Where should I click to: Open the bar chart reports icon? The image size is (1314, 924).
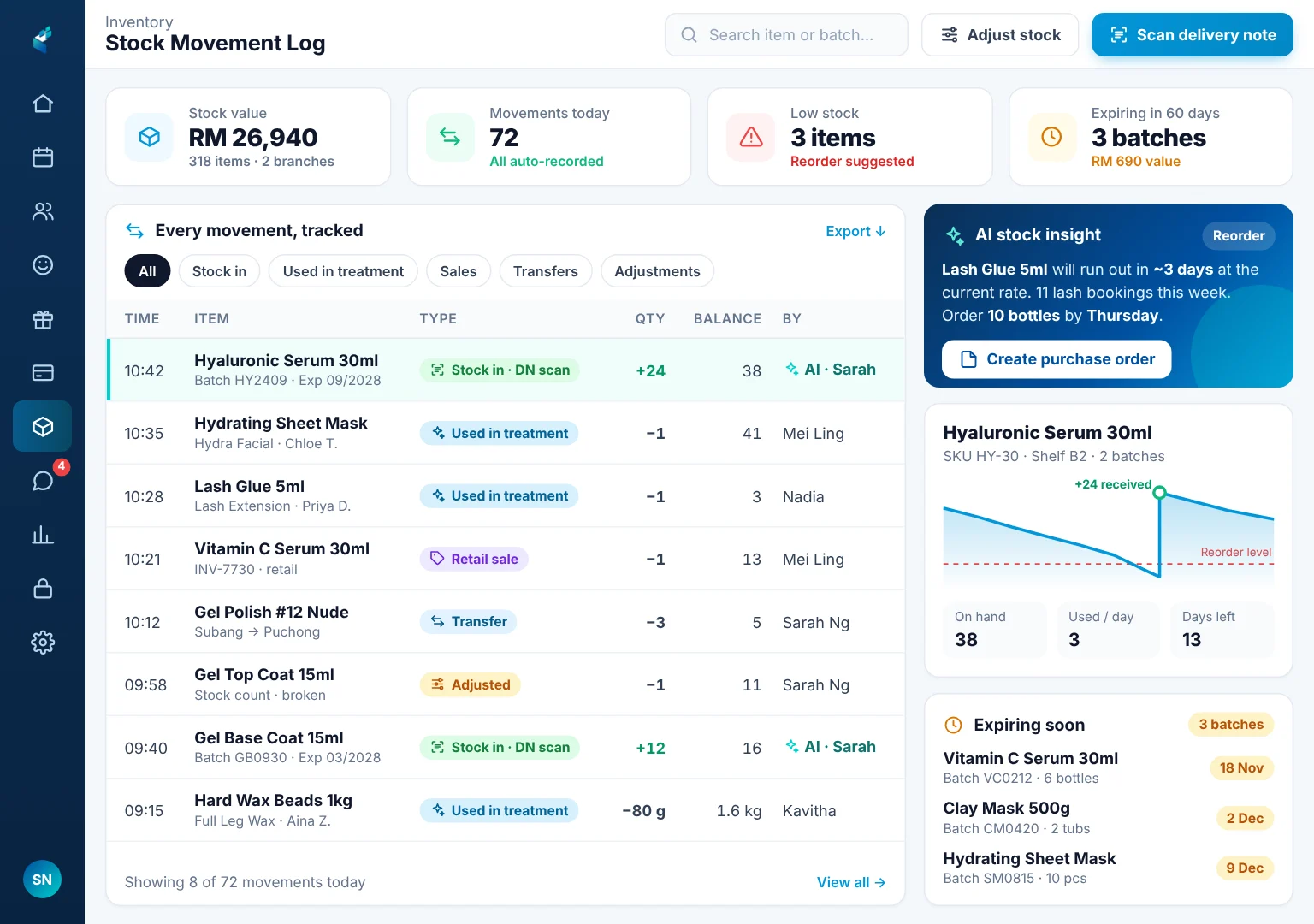coord(43,535)
